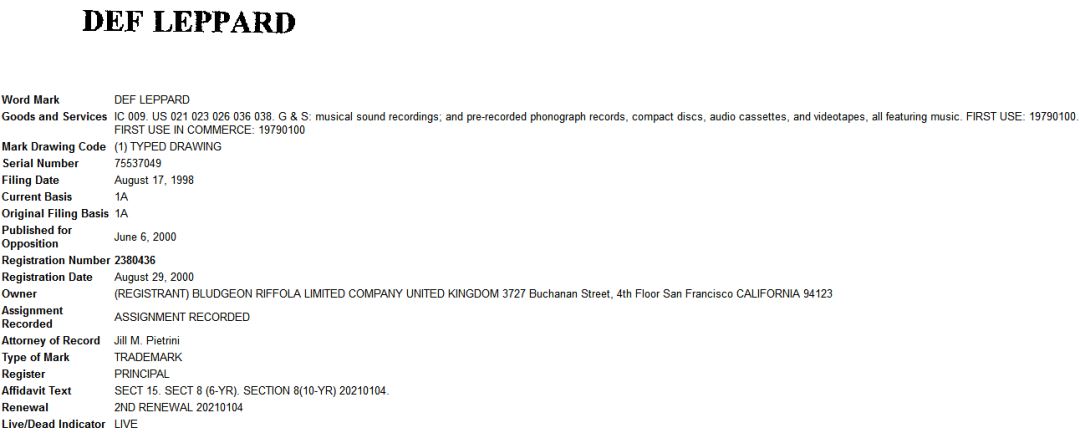The image size is (1080, 433).
Task: Click registration number 2380436
Action: [x=135, y=261]
